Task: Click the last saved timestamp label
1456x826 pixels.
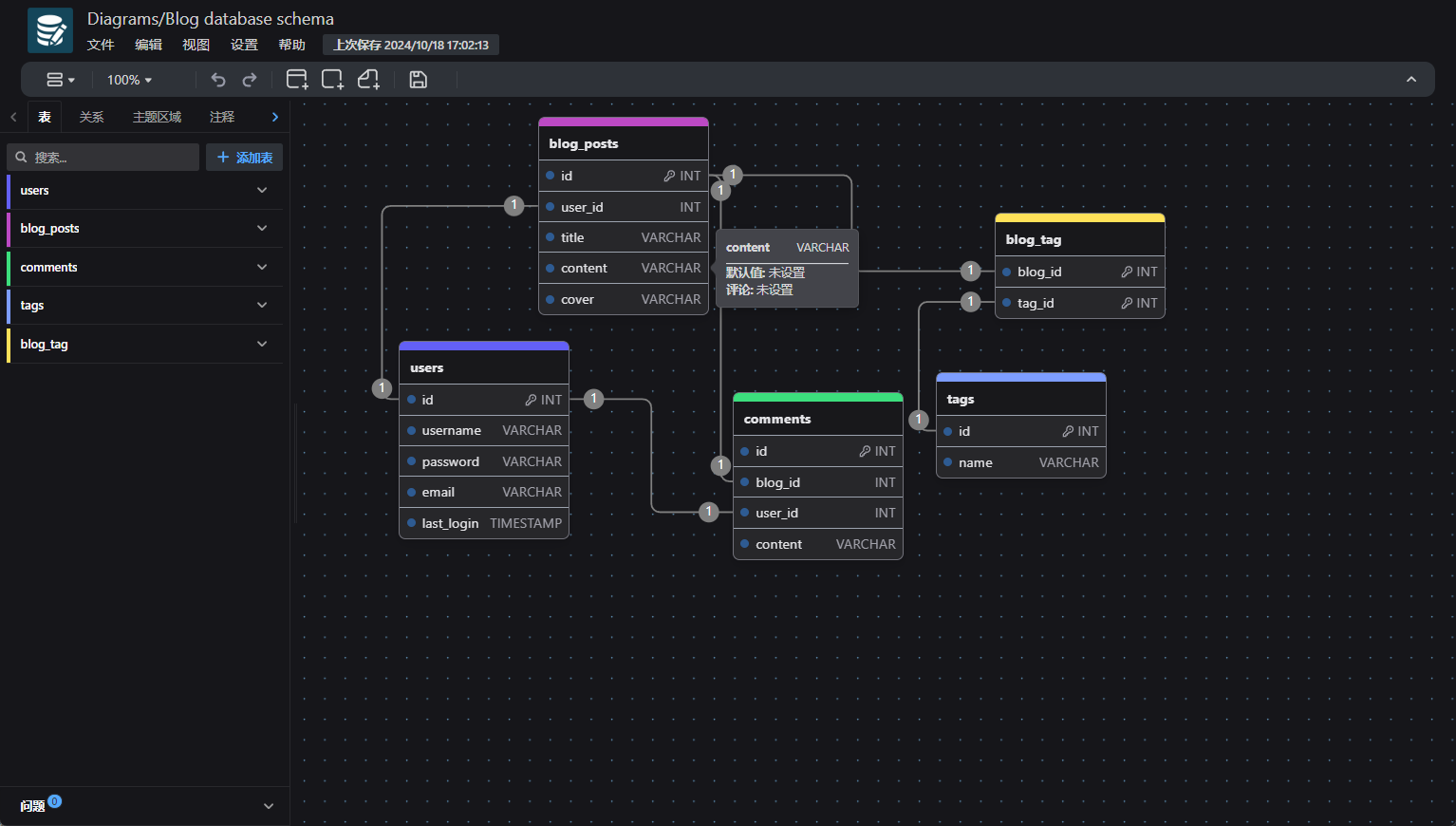Action: click(x=411, y=45)
